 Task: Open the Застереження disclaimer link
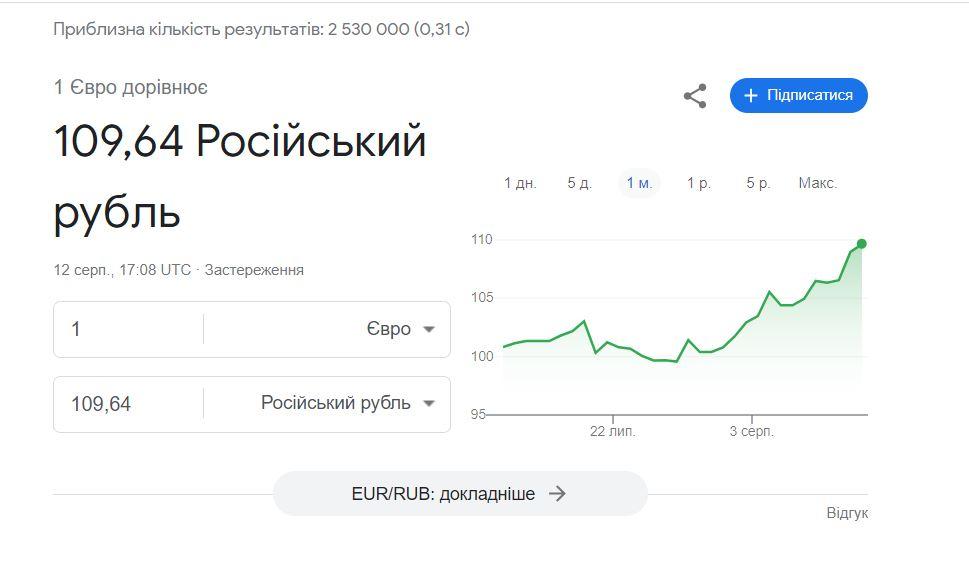point(254,270)
